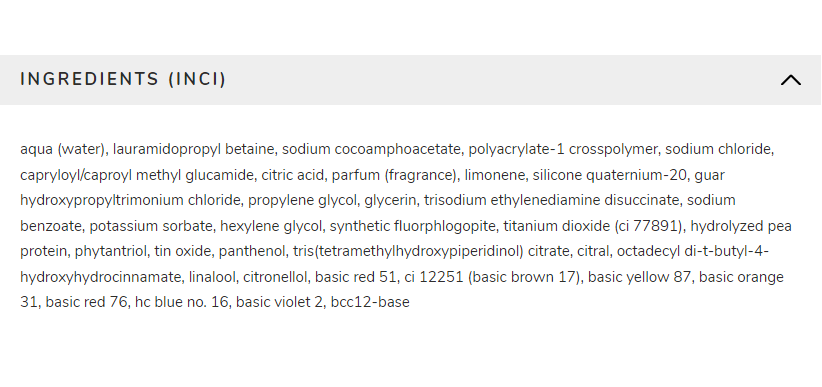Click 'hydroxyhydrocinnamate' word
This screenshot has height=387, width=822.
tap(102, 277)
